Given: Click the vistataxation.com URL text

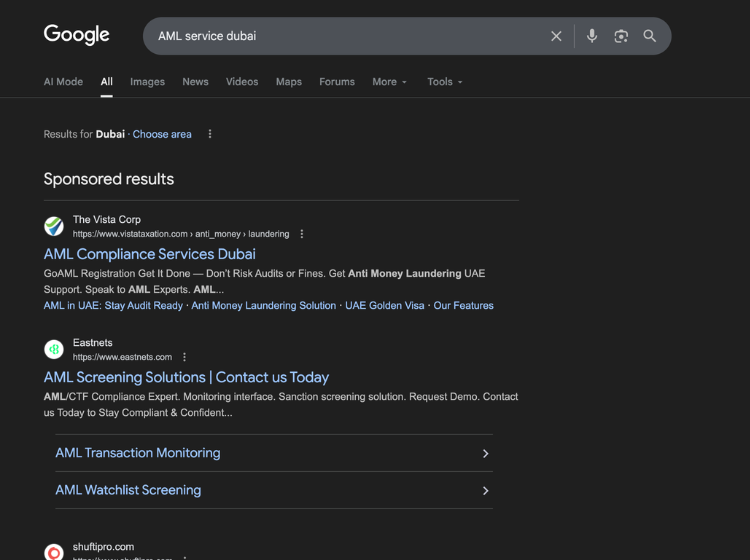Looking at the screenshot, I should coord(181,234).
